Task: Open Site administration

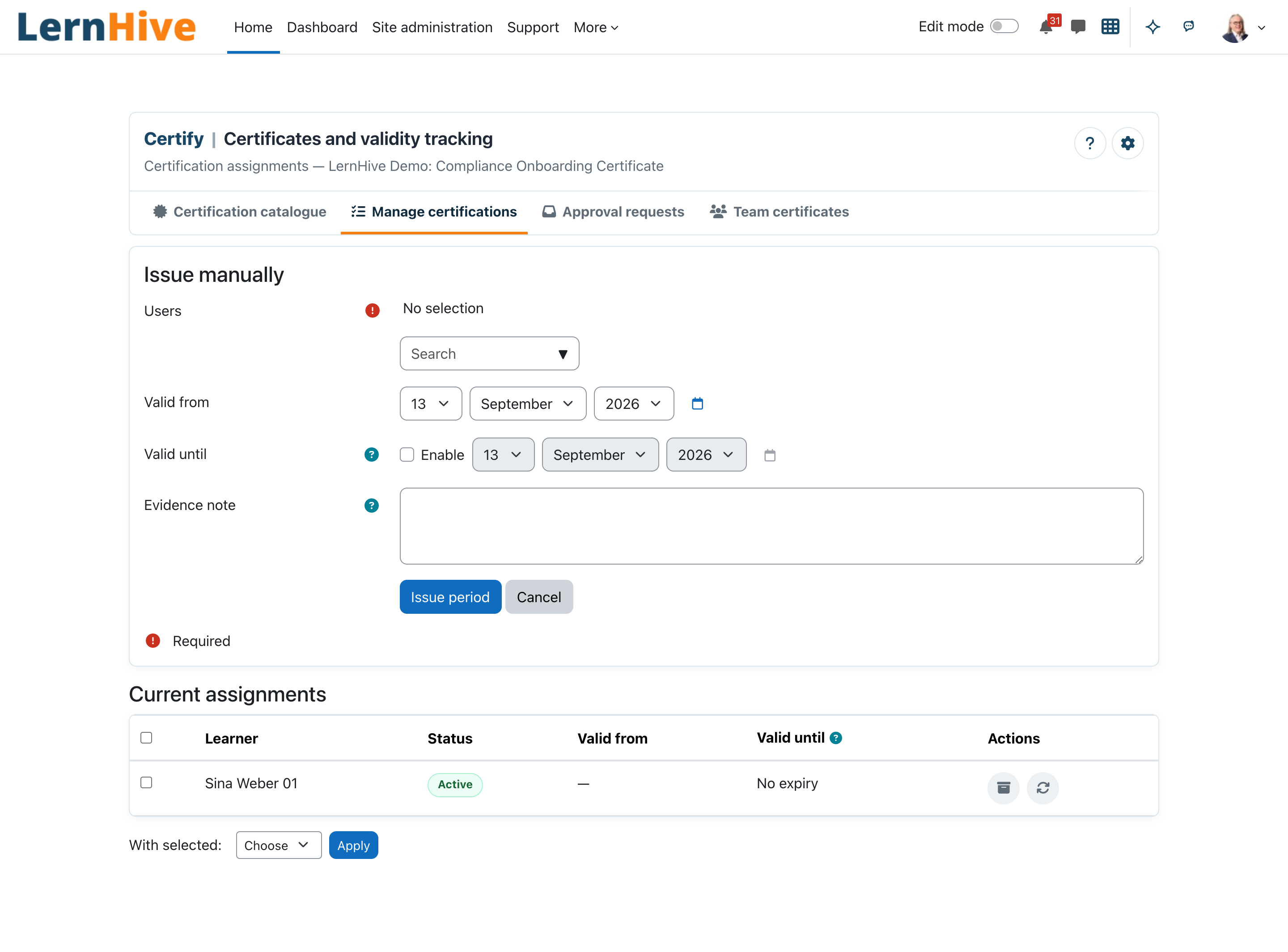Action: 432,27
